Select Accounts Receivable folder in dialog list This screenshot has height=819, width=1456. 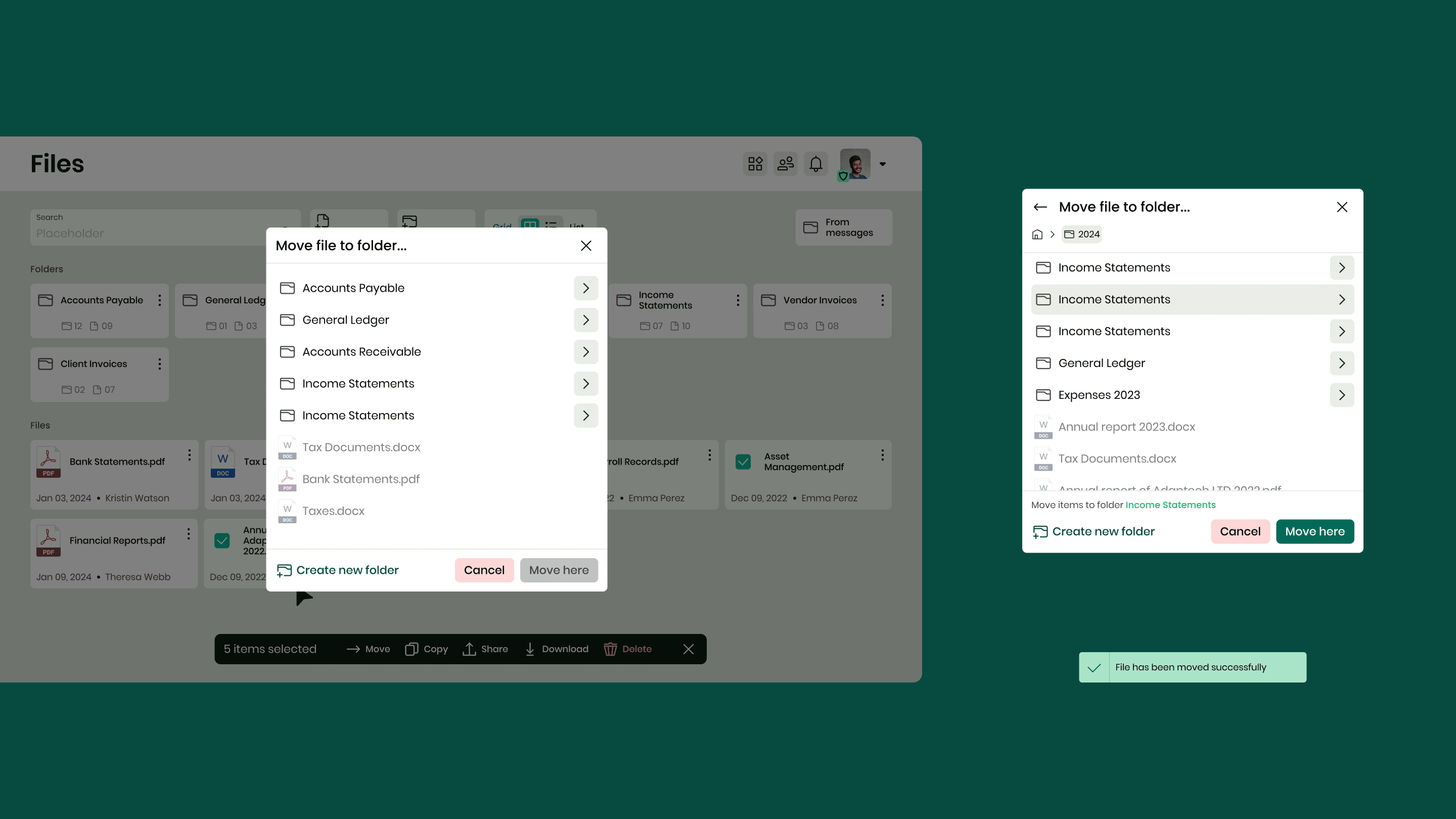tap(362, 351)
